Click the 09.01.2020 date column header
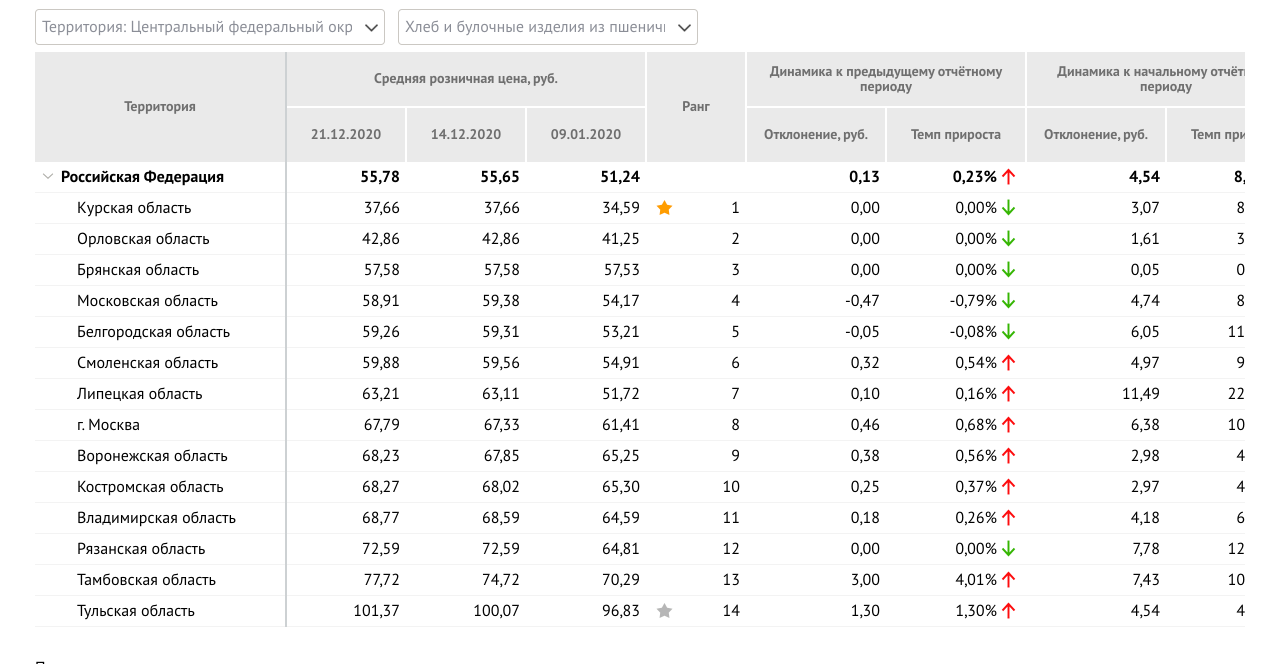The image size is (1280, 664). click(586, 135)
